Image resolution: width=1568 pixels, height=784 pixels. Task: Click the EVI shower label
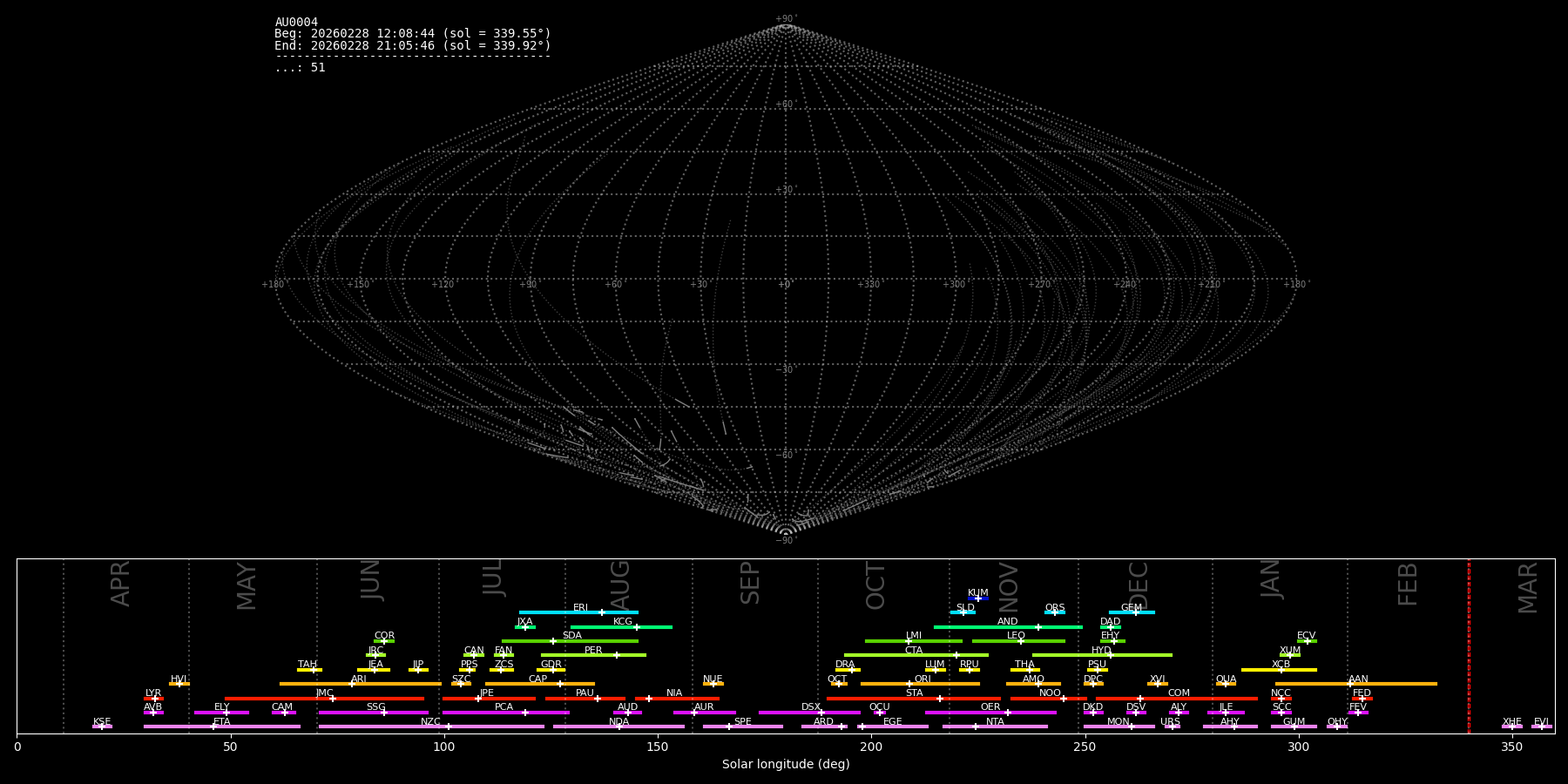[x=1541, y=722]
